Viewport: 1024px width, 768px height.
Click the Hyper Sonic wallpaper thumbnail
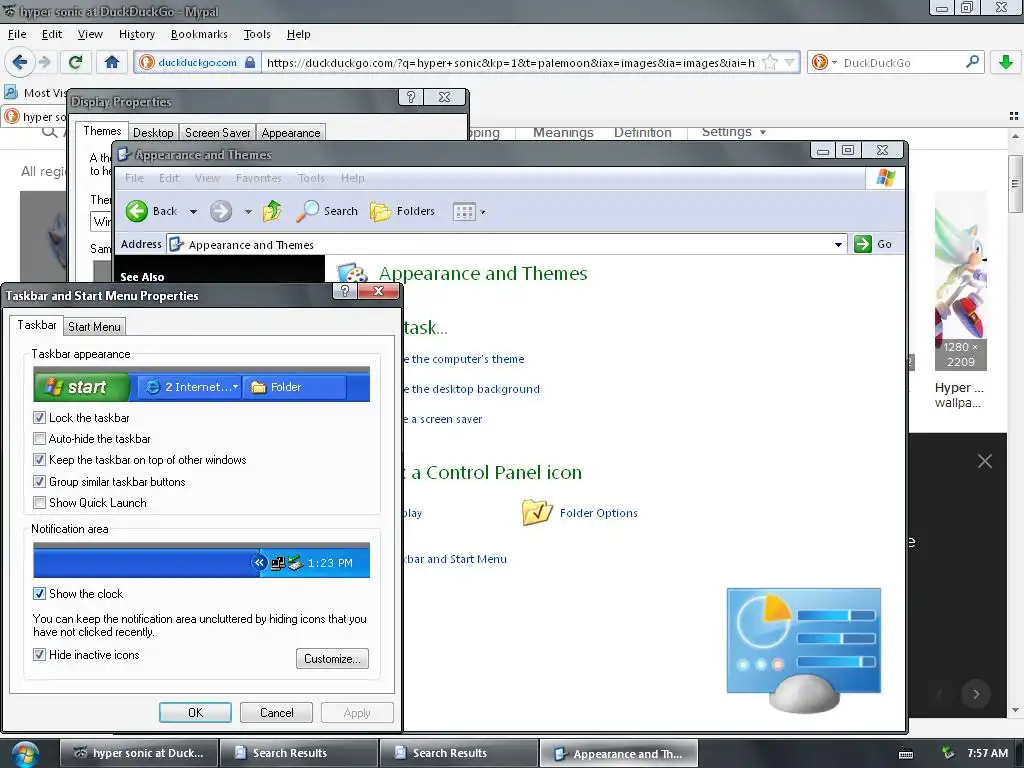coord(960,281)
